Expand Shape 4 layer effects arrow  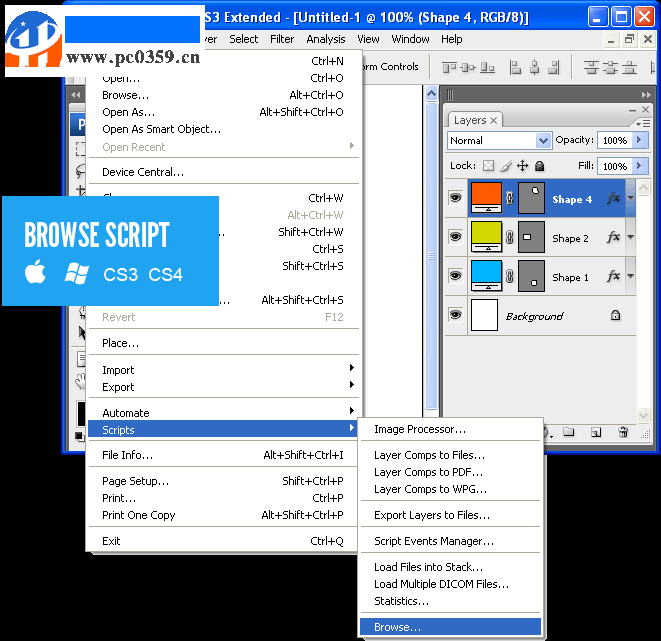[630, 198]
